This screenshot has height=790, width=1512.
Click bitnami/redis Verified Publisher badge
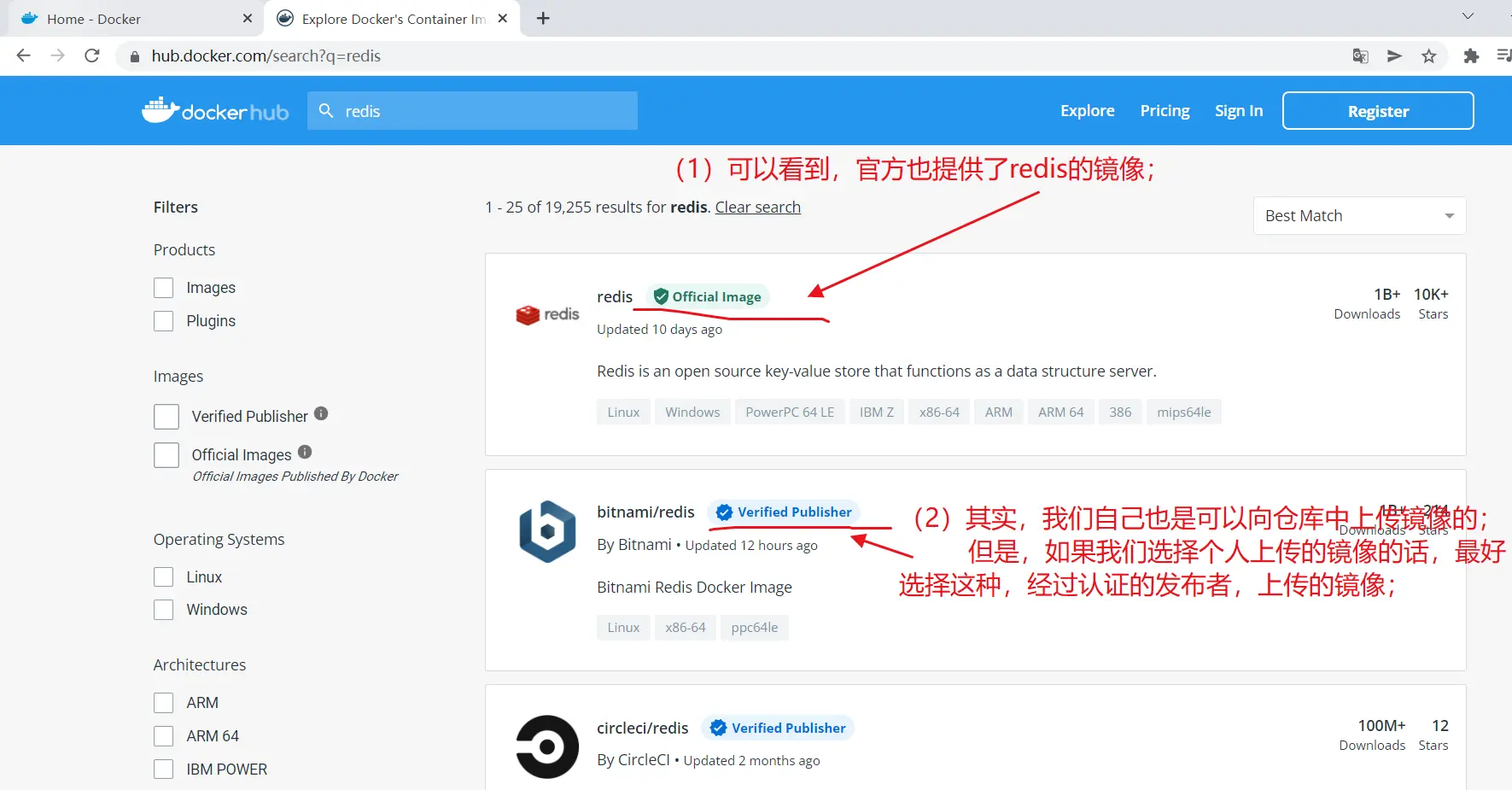click(784, 512)
